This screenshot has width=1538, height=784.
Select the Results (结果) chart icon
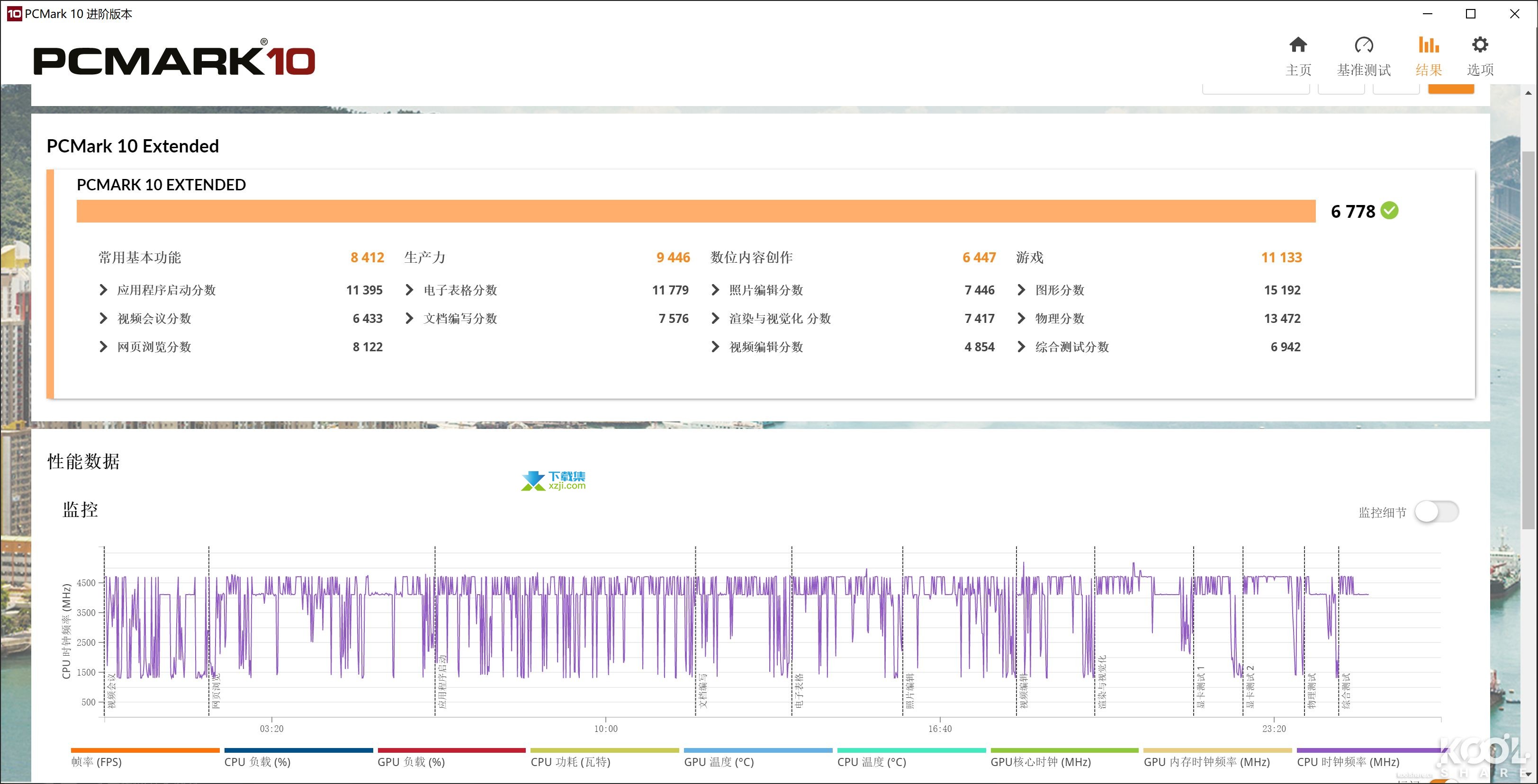1429,45
